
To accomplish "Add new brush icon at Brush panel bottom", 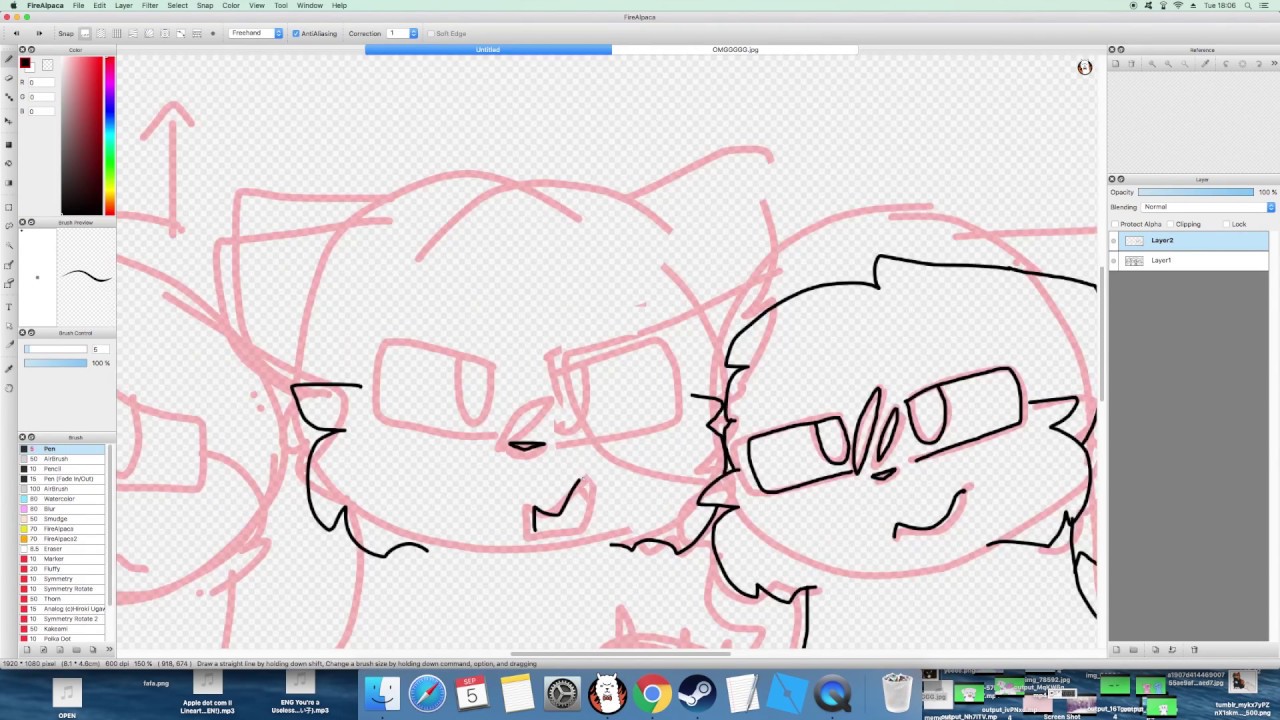I will click(x=27, y=650).
